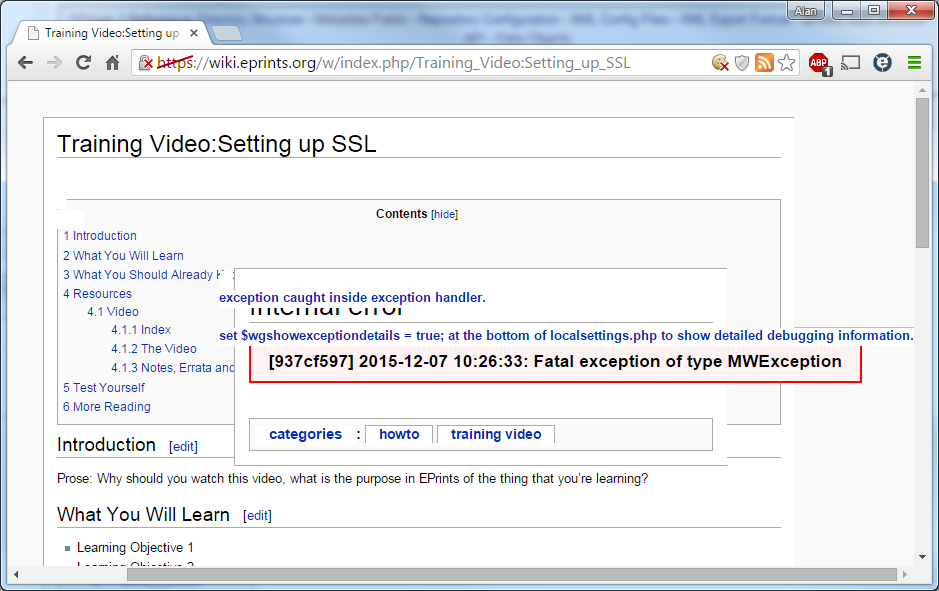This screenshot has height=591, width=939.
Task: Jump to 3 What You Should Already Know
Action: tap(143, 275)
